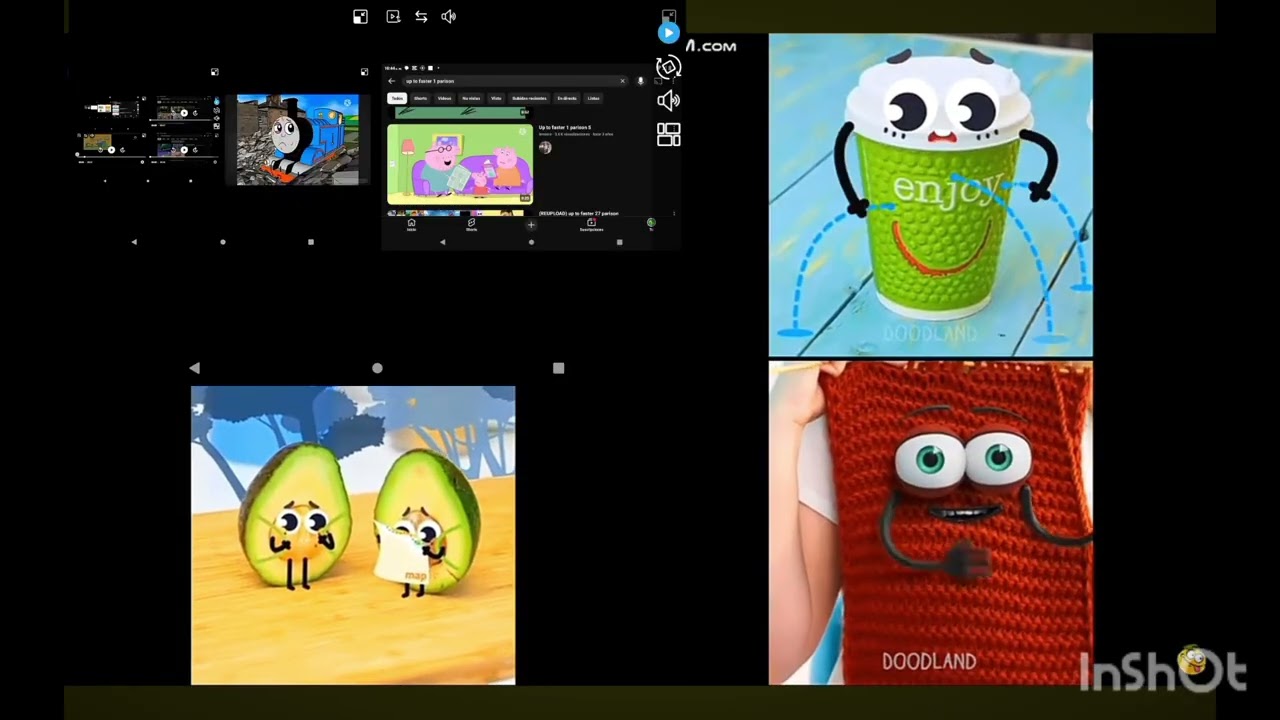The height and width of the screenshot is (720, 1280).
Task: Tap the screen rotation lock icon
Action: pos(668,67)
